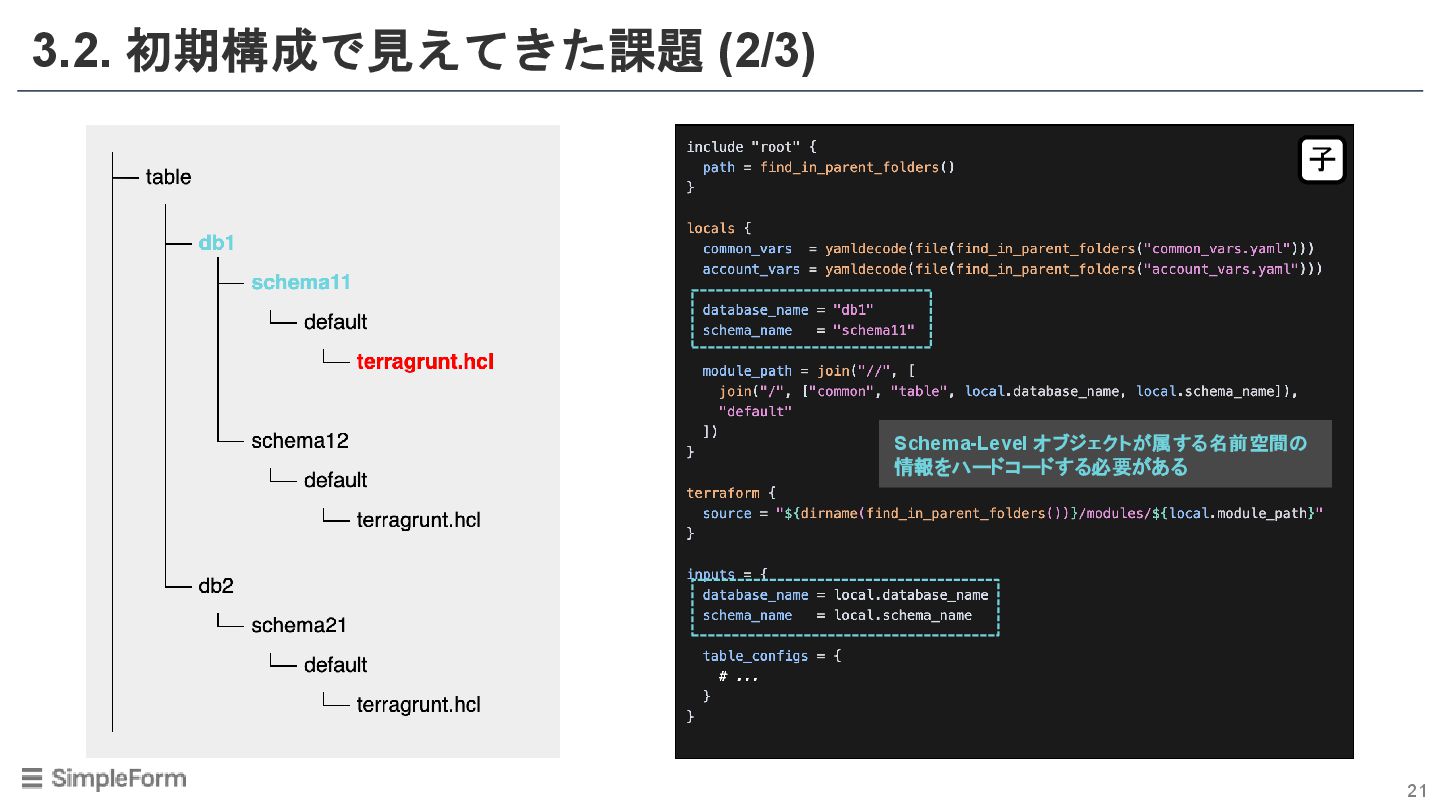This screenshot has height=810, width=1440.
Task: Select the db2 folder in the tree
Action: pos(216,586)
